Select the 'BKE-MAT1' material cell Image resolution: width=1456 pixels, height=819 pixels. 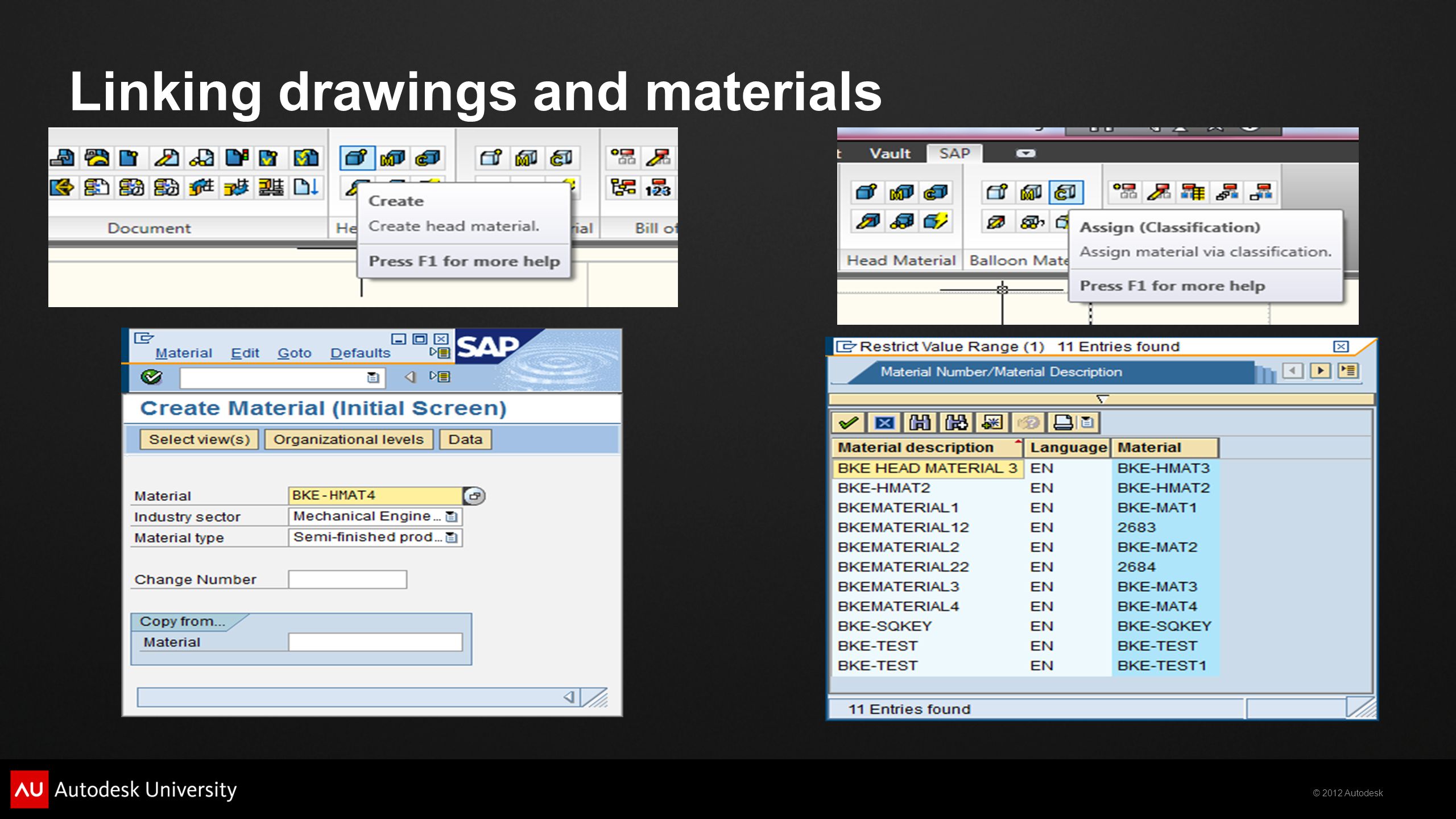click(x=1165, y=507)
